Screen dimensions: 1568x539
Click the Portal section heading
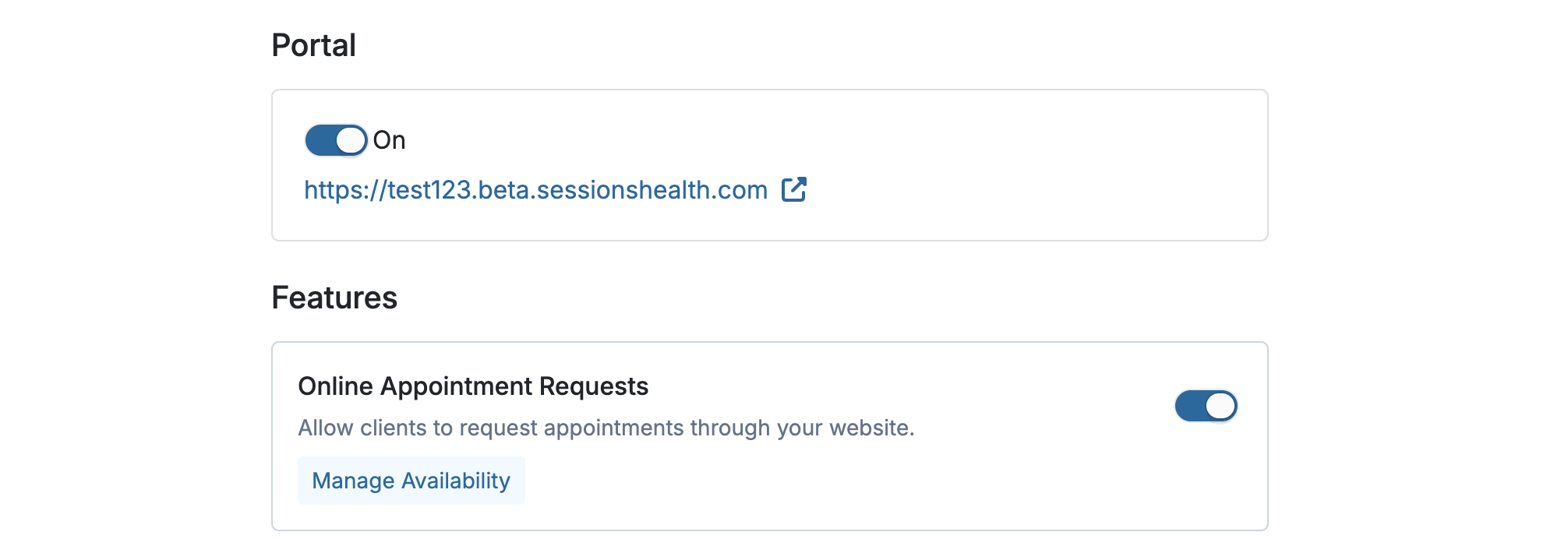pos(313,45)
